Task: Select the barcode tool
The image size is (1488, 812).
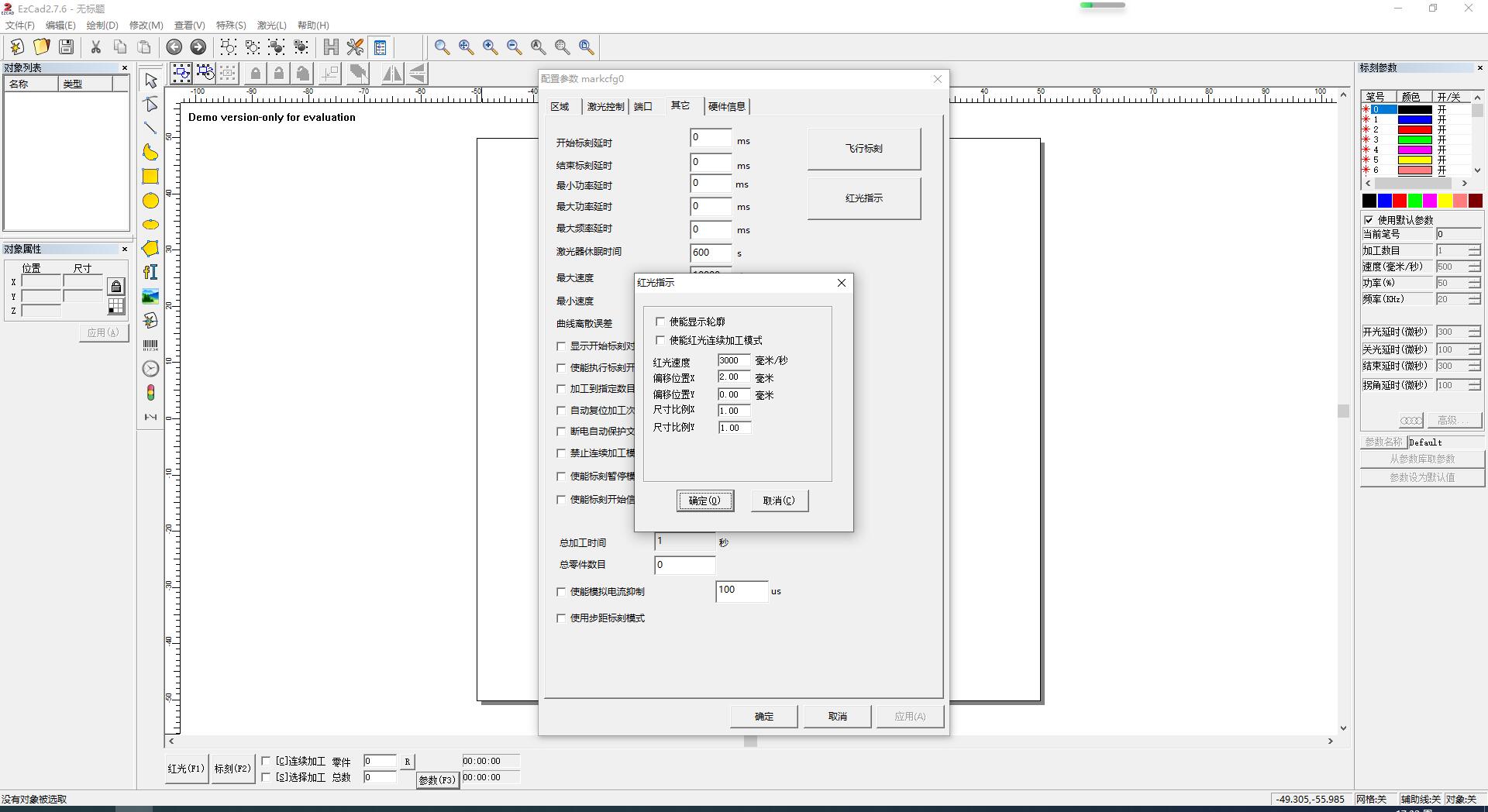Action: point(150,345)
